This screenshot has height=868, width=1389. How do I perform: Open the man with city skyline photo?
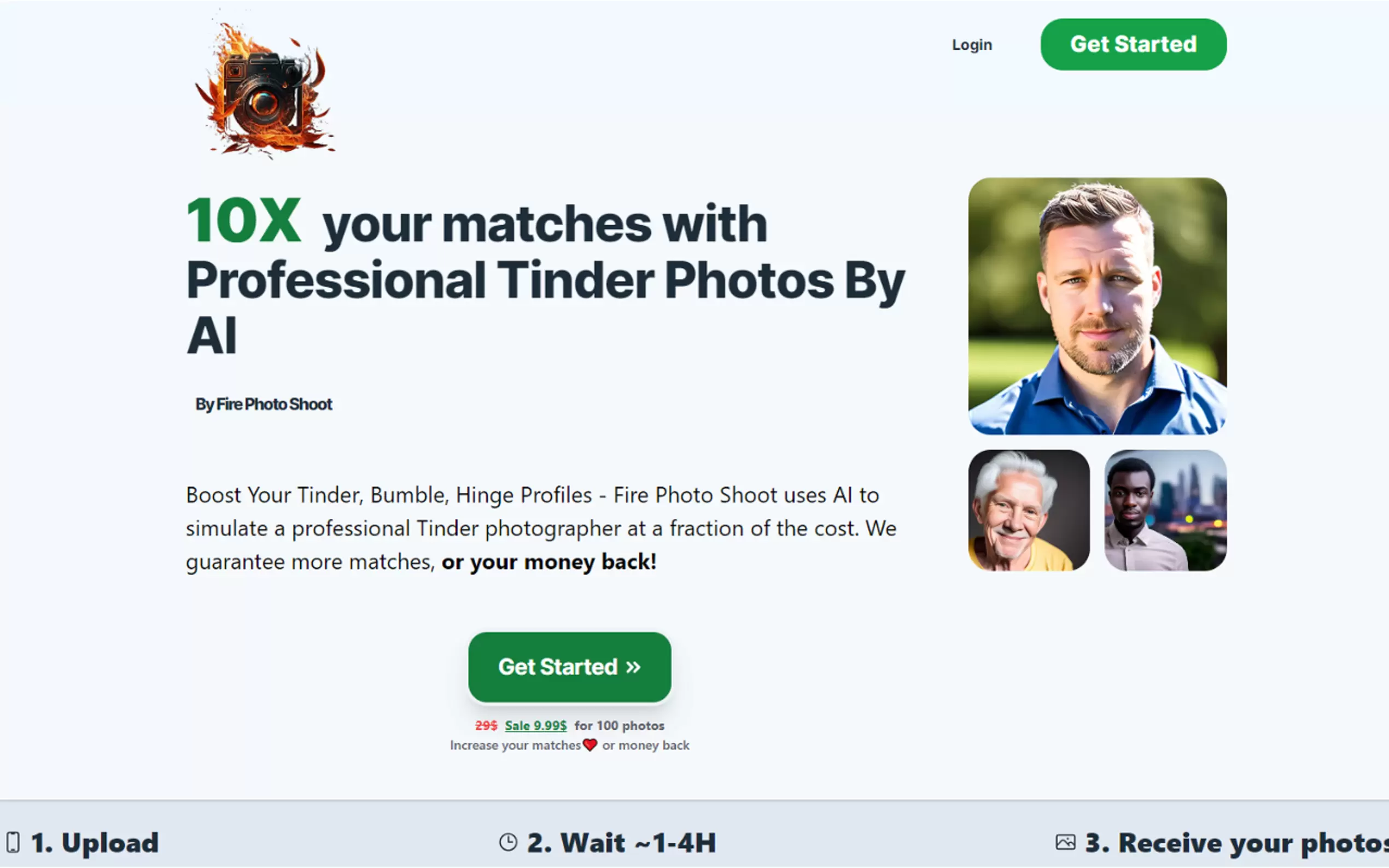(1166, 511)
